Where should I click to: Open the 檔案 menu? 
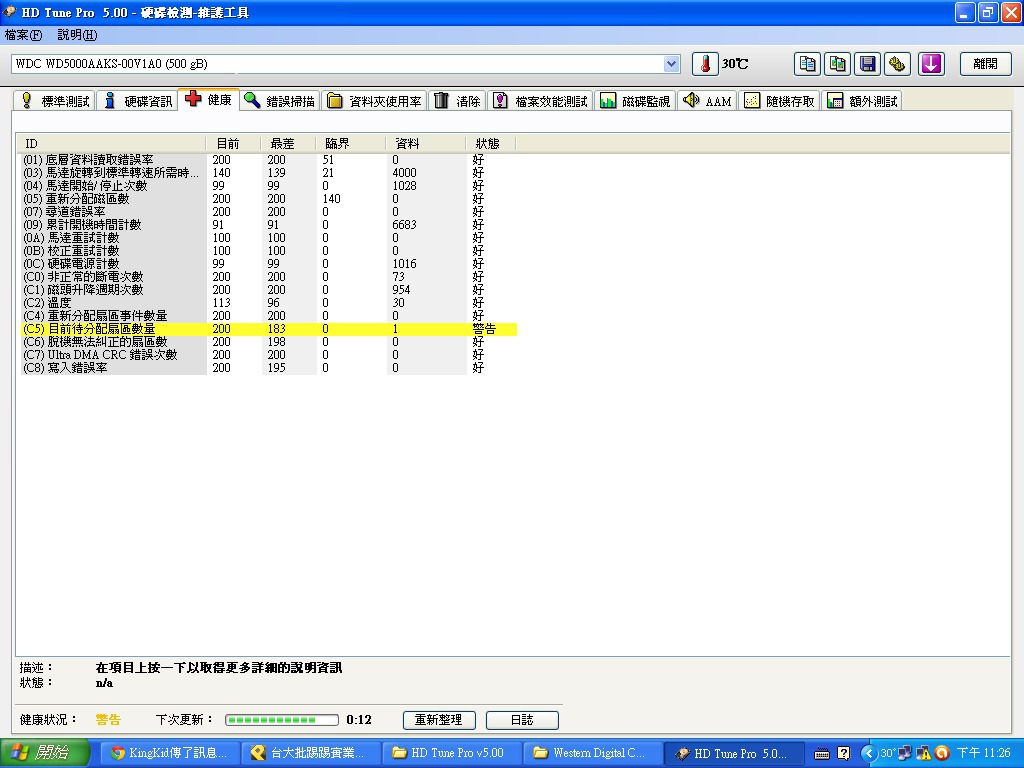tap(23, 35)
